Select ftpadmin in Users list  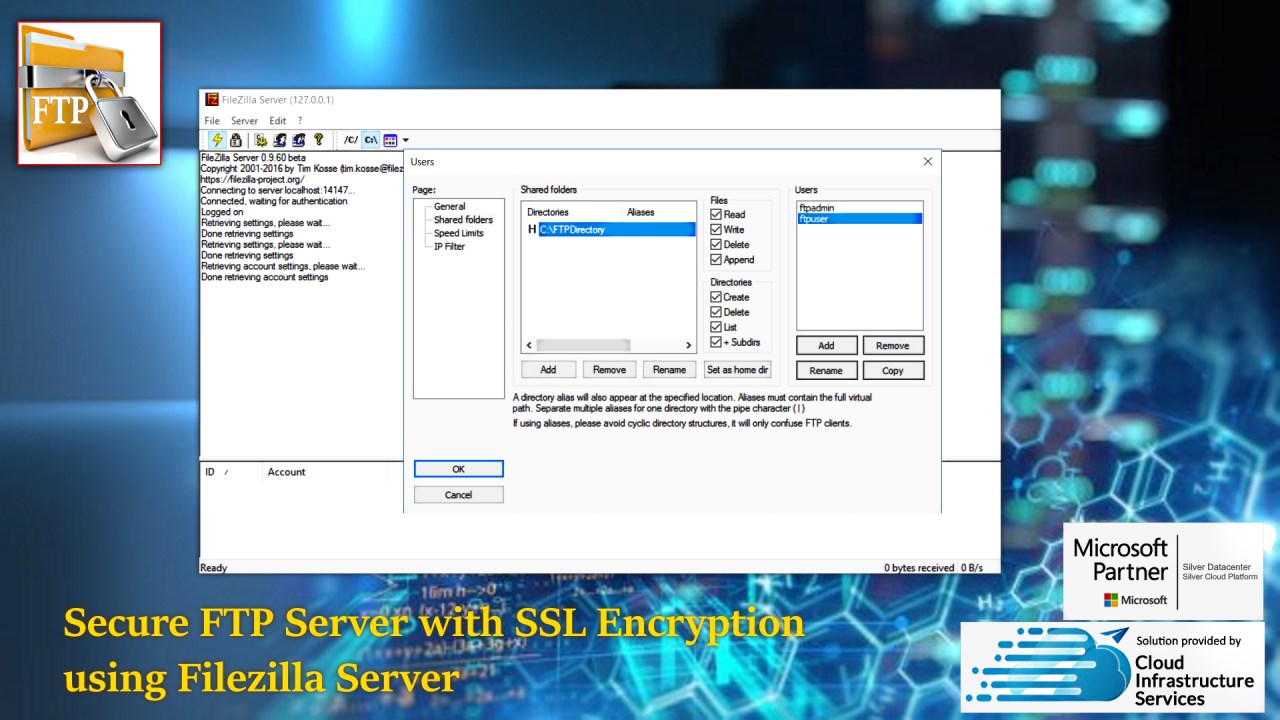coord(860,208)
